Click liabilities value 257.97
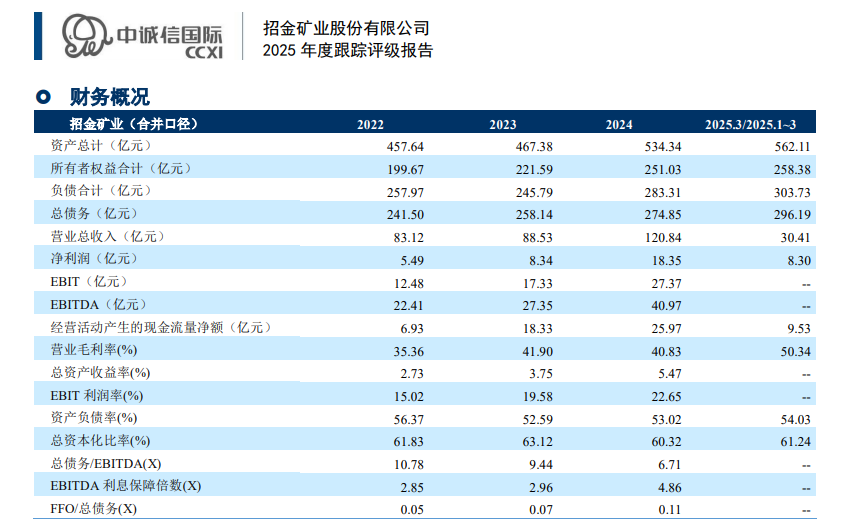Image resolution: width=843 pixels, height=521 pixels. (x=405, y=192)
